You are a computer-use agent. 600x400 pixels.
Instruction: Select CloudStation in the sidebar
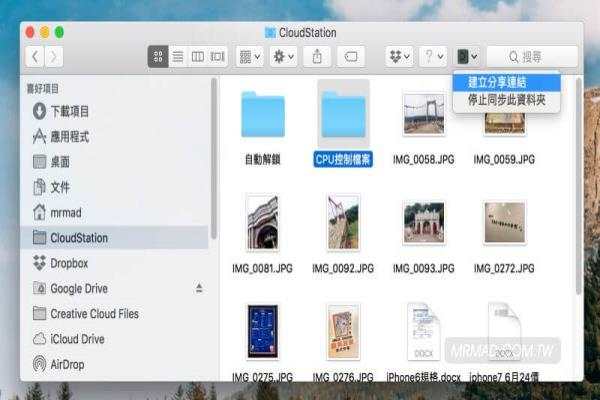point(116,238)
